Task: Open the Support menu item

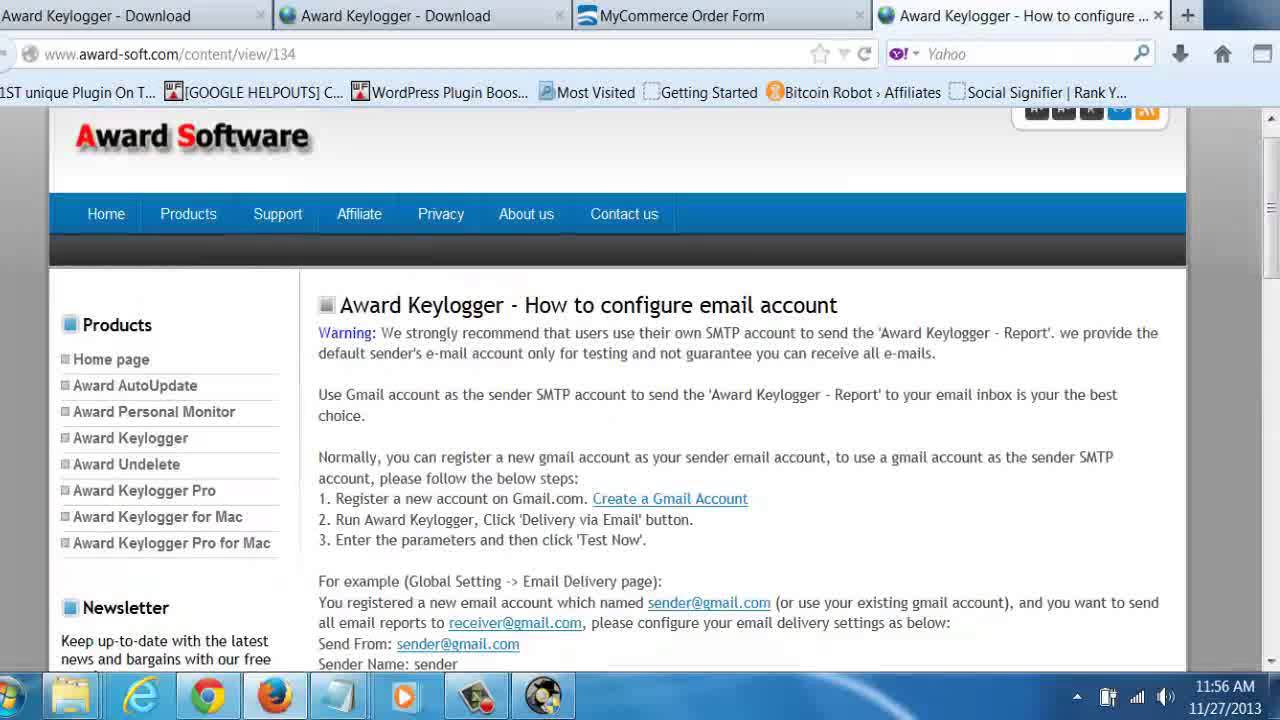Action: pos(277,214)
